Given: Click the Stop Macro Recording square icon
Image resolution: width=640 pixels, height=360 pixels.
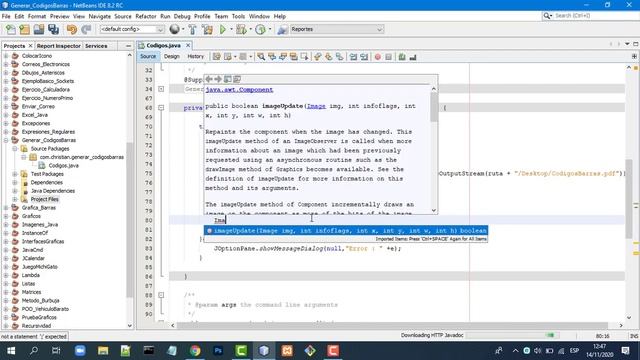Looking at the screenshot, I should 388,57.
